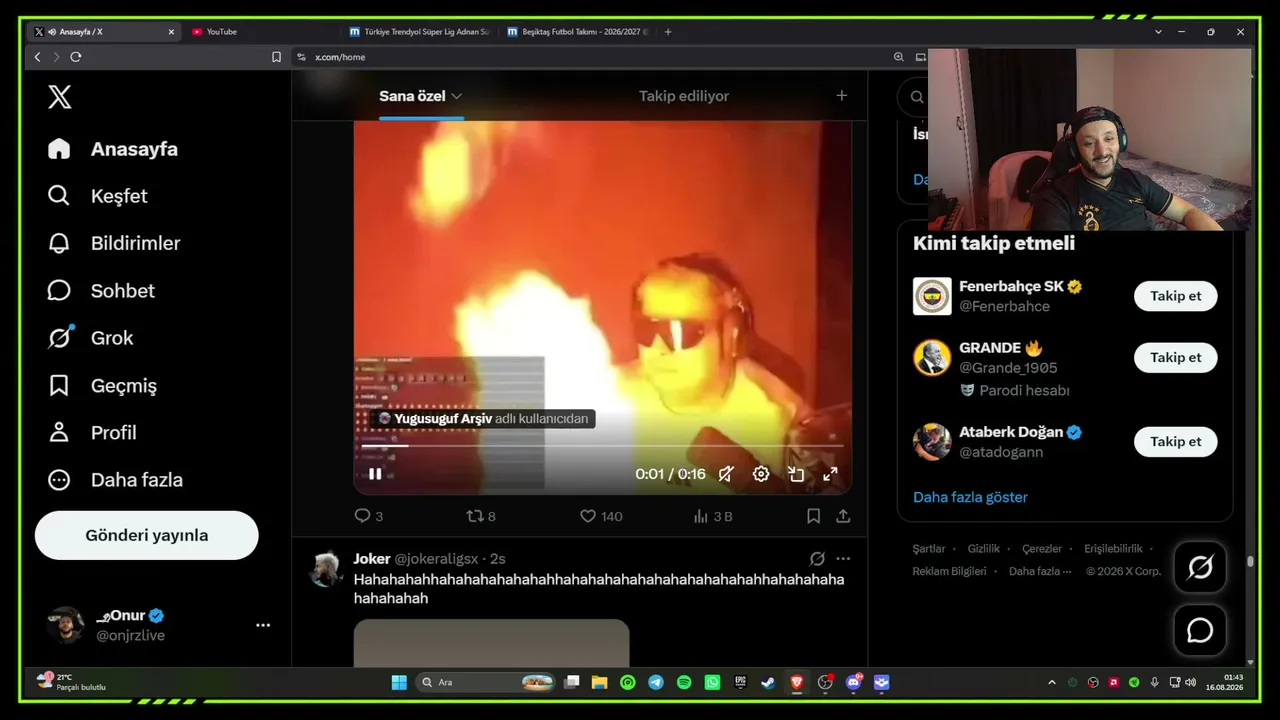This screenshot has width=1280, height=720.
Task: Click the taskbar search box
Action: 487,682
